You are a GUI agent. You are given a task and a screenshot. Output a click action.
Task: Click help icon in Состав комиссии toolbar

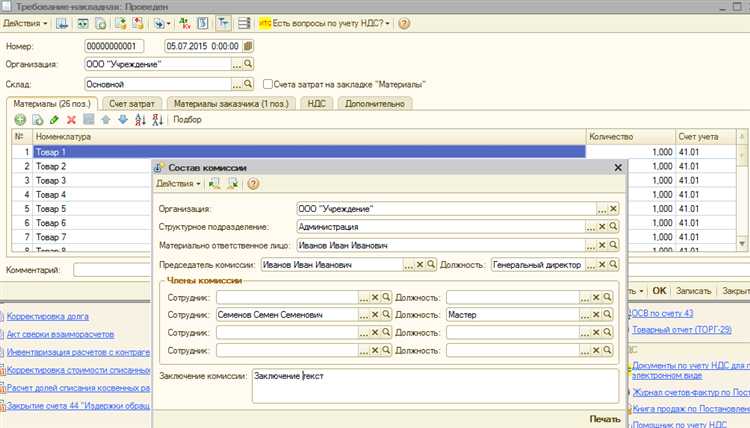click(x=253, y=184)
